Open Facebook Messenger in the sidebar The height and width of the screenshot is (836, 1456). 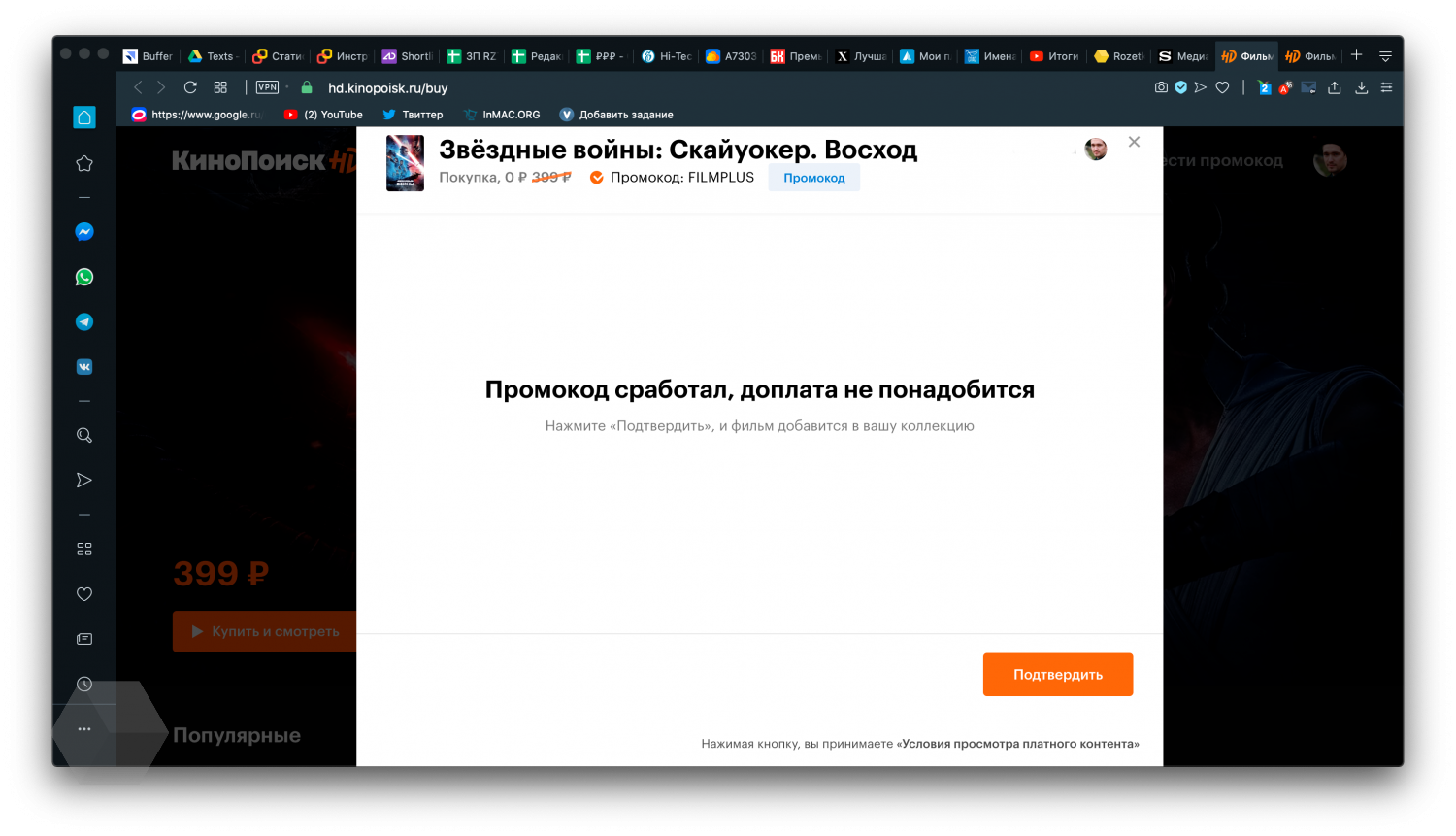point(84,232)
